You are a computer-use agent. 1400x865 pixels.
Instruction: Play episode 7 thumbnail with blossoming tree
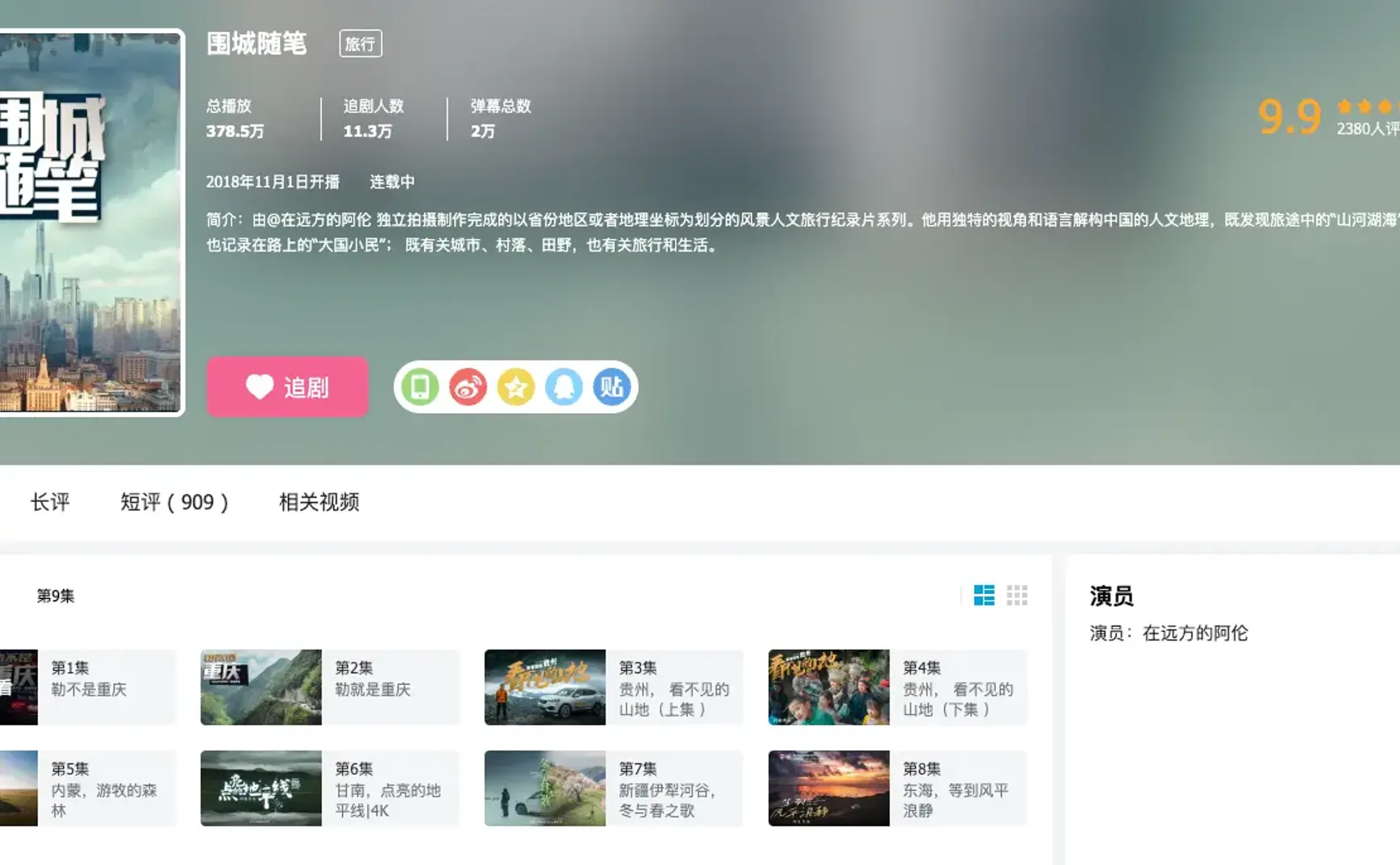(x=545, y=788)
